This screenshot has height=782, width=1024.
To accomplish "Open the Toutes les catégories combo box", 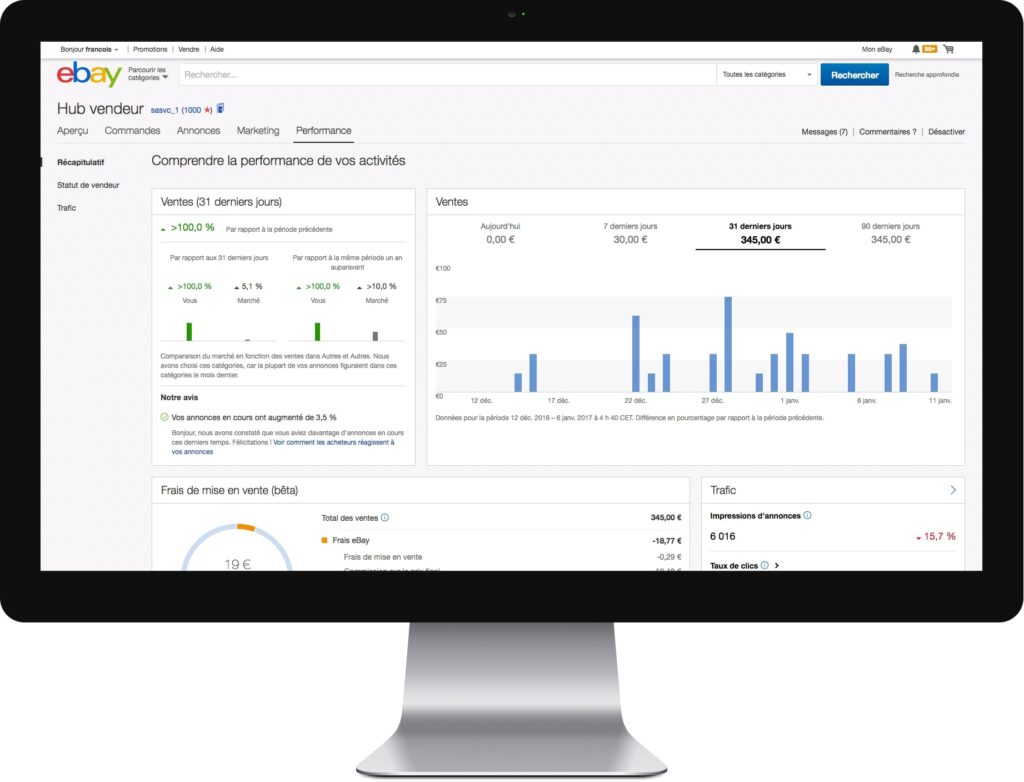I will [x=767, y=75].
